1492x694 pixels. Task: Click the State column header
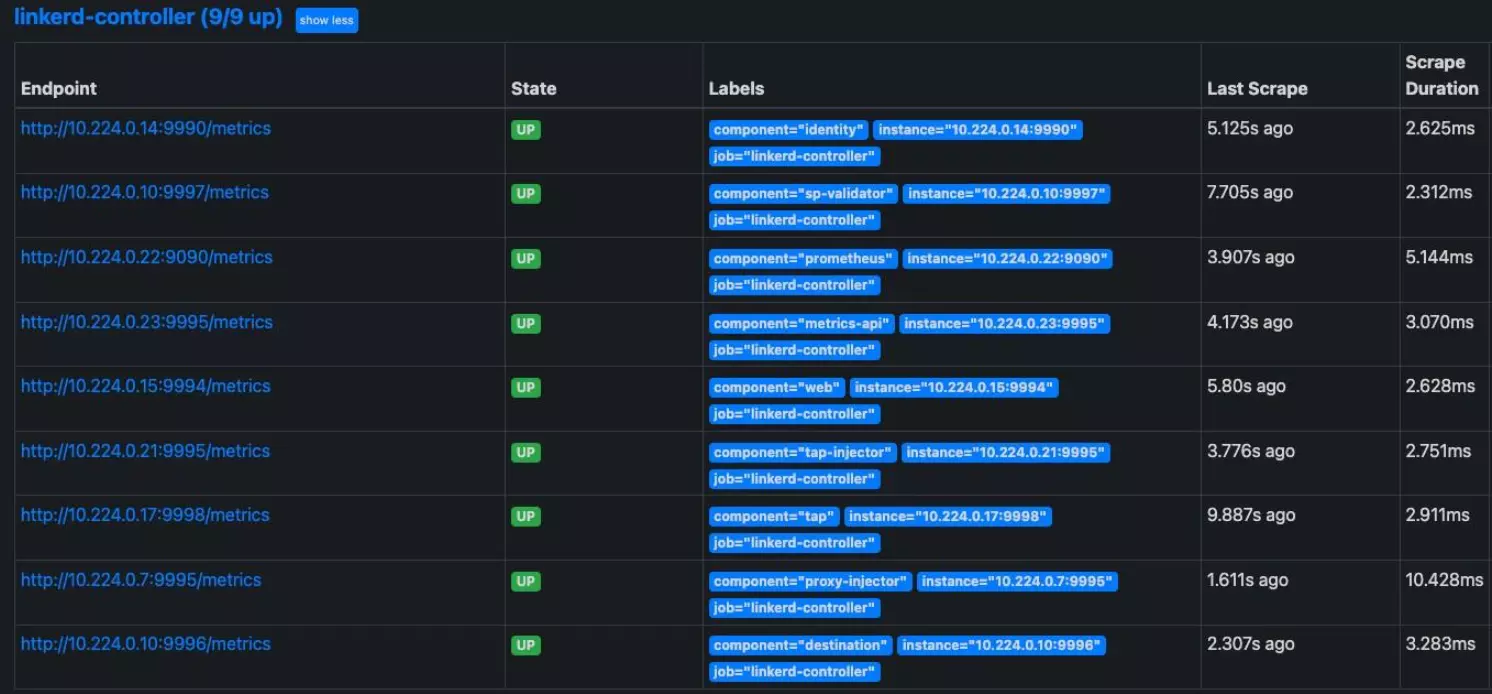(533, 88)
